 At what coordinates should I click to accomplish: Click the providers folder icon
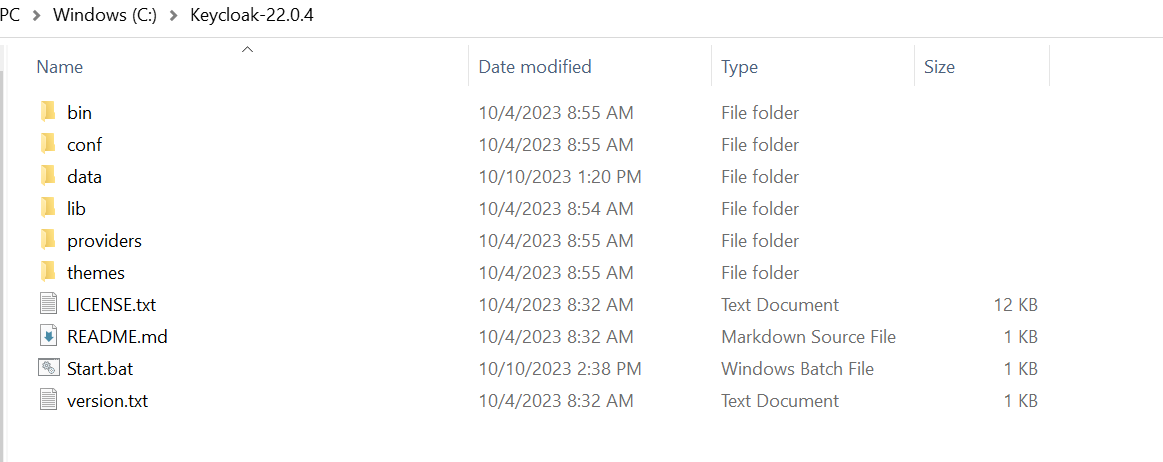(x=48, y=240)
